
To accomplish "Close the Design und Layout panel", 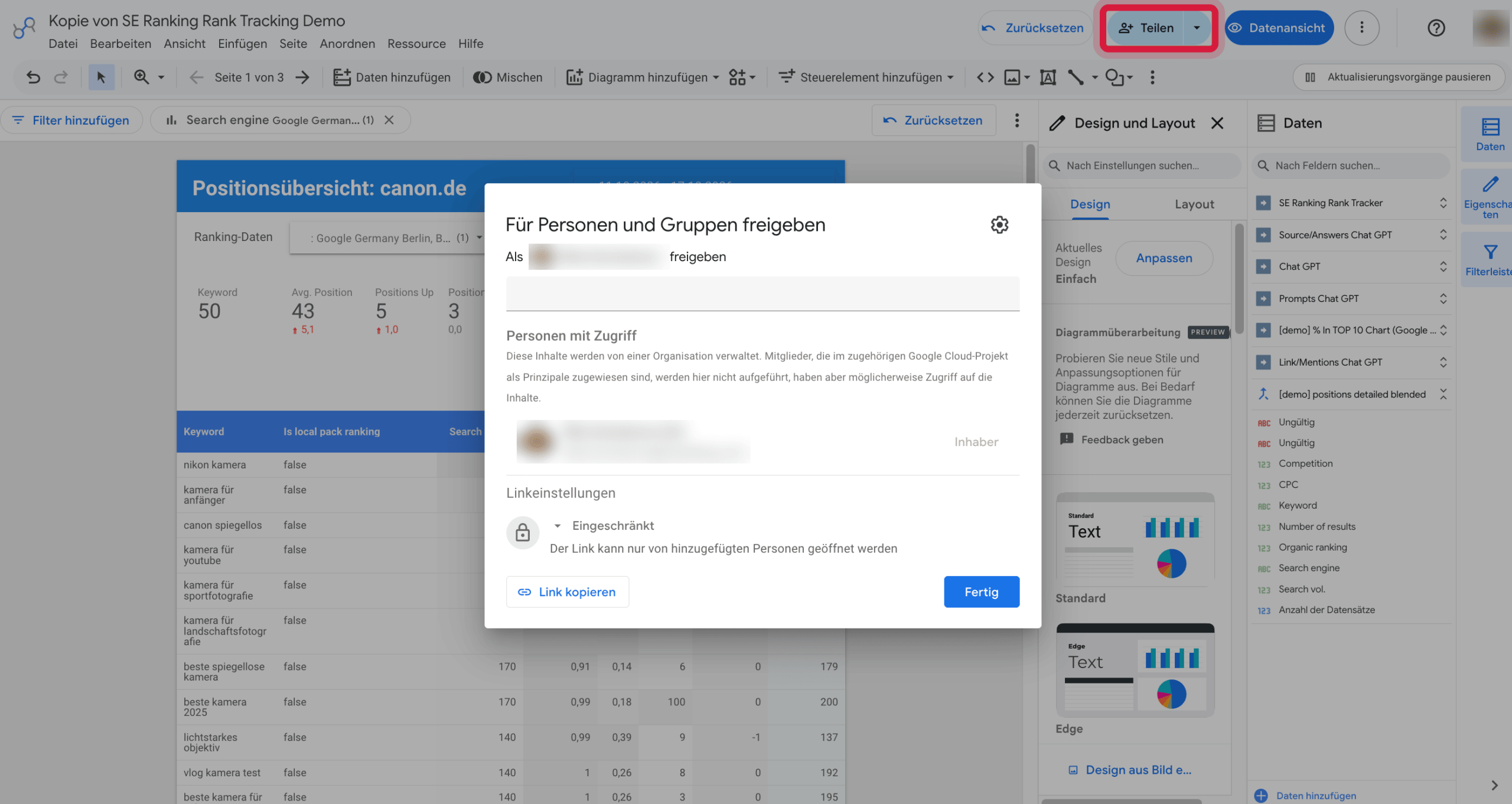I will coord(1217,123).
